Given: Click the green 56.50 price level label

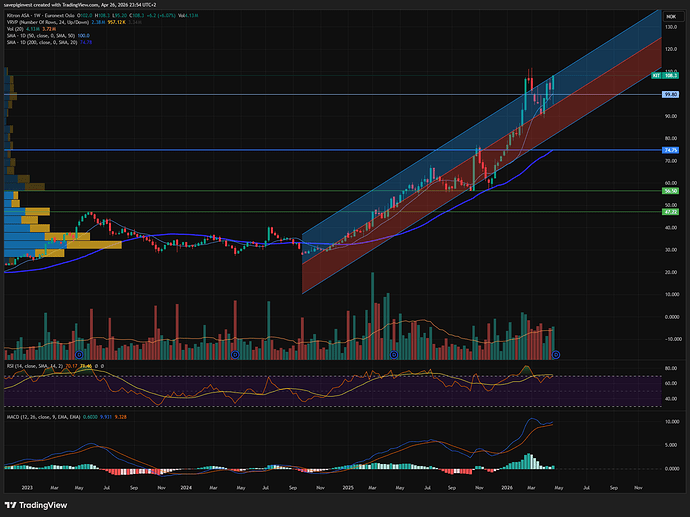Looking at the screenshot, I should (x=671, y=190).
